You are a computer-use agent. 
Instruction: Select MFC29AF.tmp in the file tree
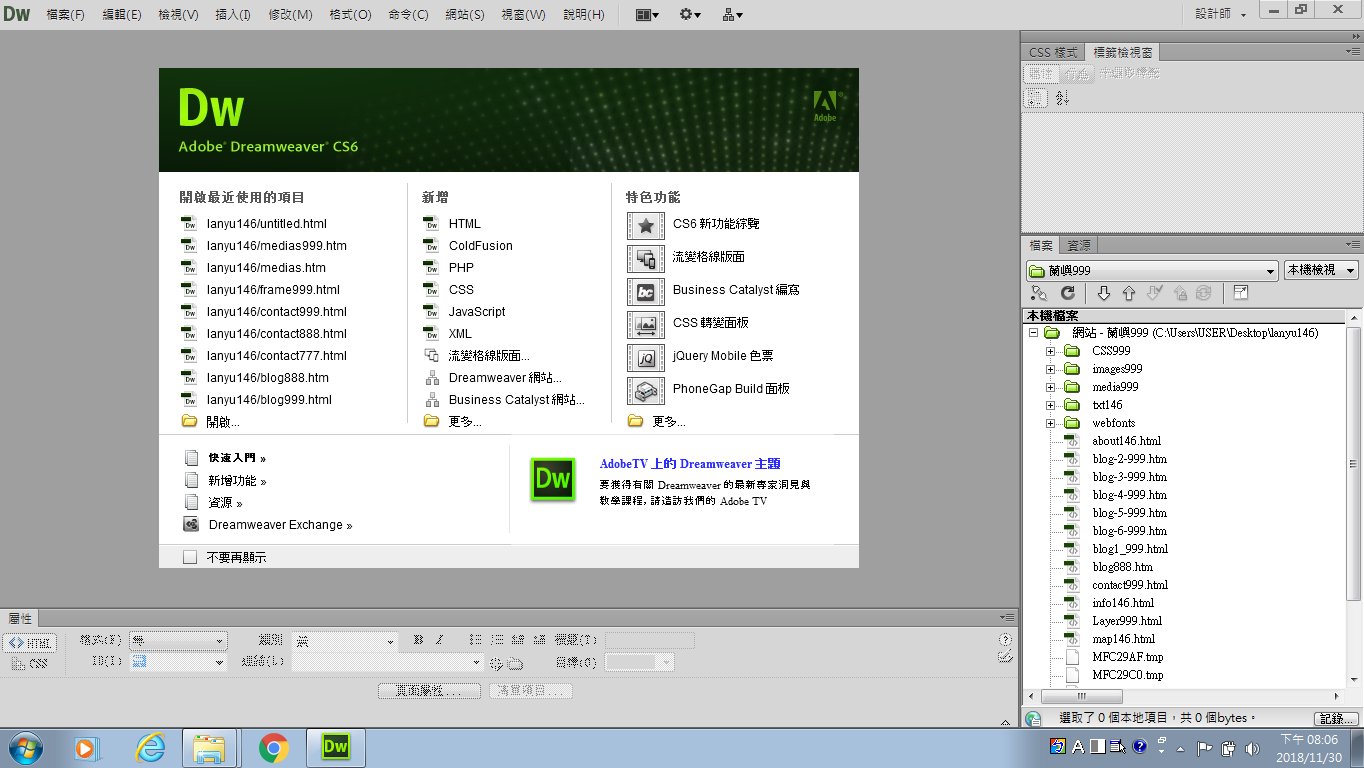tap(1127, 657)
